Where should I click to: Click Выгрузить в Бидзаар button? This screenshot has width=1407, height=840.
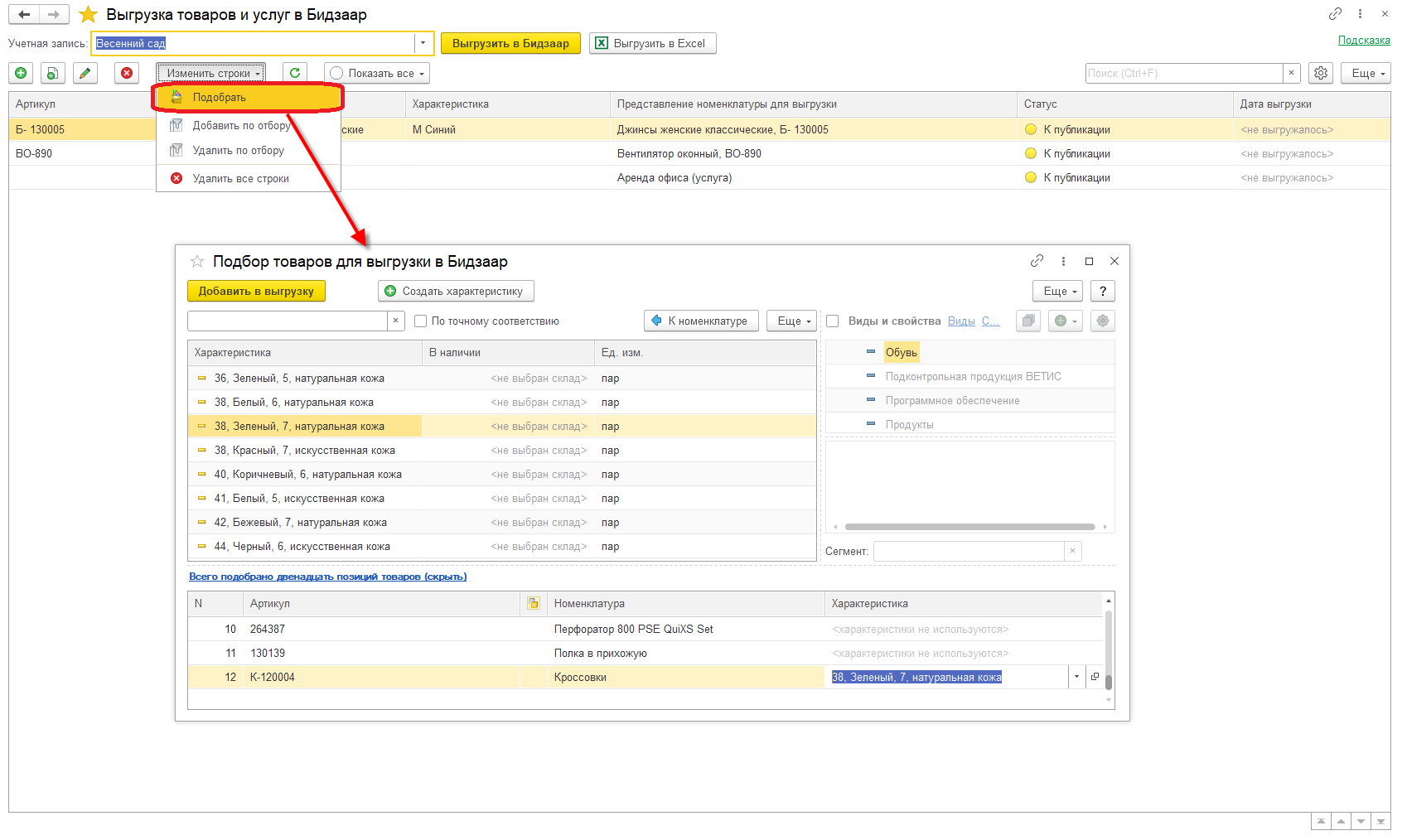click(510, 43)
